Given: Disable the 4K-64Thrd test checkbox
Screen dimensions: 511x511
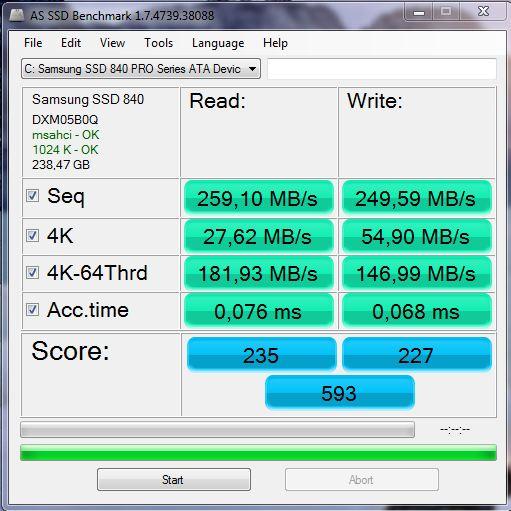Looking at the screenshot, I should click(33, 272).
